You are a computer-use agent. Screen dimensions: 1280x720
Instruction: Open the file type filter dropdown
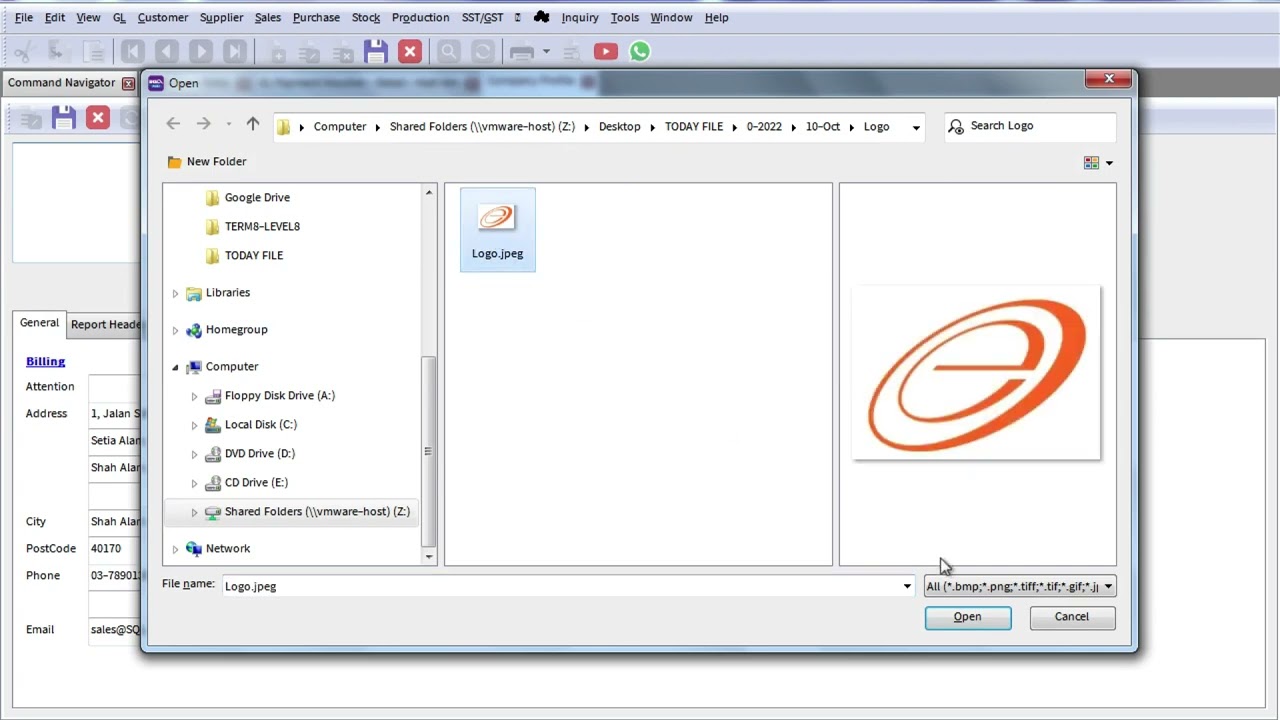coord(1108,587)
